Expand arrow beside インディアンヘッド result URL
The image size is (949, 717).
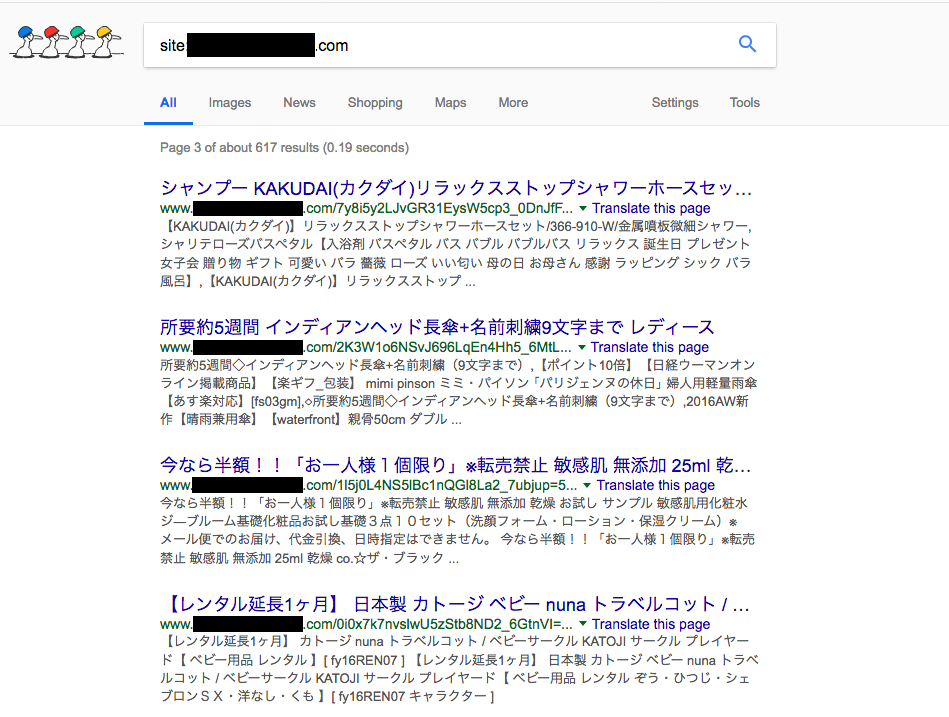click(582, 347)
